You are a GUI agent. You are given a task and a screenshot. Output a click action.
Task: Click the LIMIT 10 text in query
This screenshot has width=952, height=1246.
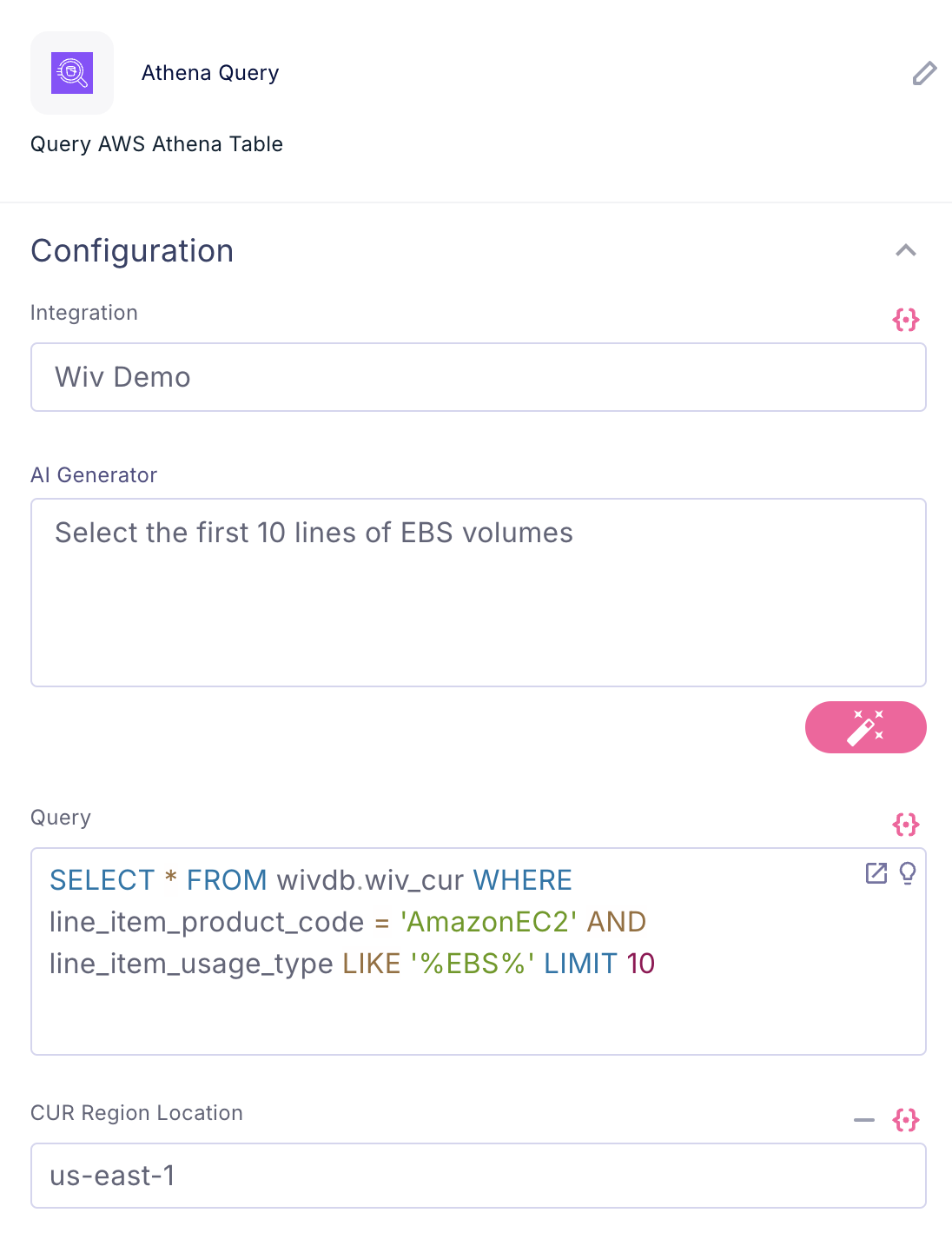(x=599, y=964)
